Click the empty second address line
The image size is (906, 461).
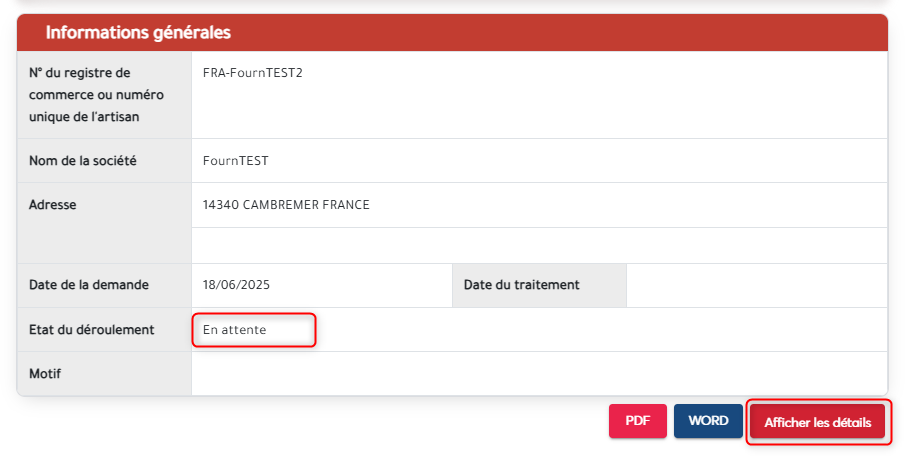(538, 245)
